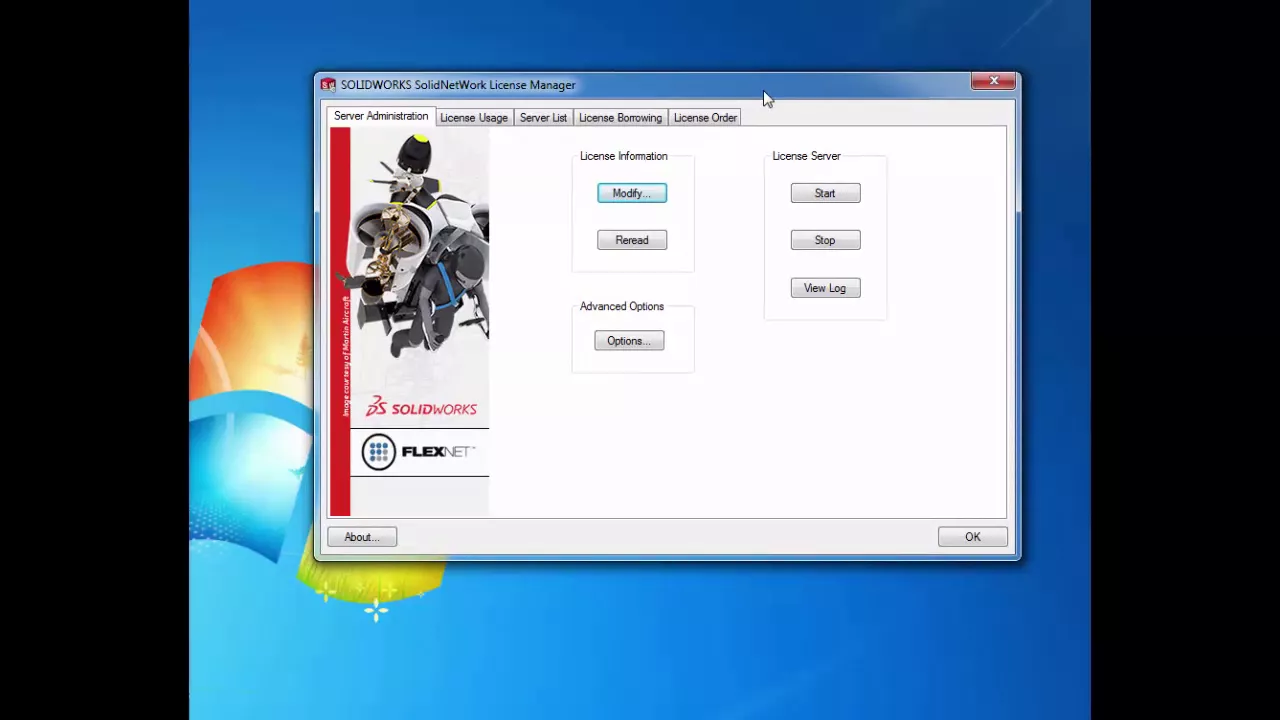Viewport: 1280px width, 720px height.
Task: Open the License Usage tab
Action: [x=474, y=118]
